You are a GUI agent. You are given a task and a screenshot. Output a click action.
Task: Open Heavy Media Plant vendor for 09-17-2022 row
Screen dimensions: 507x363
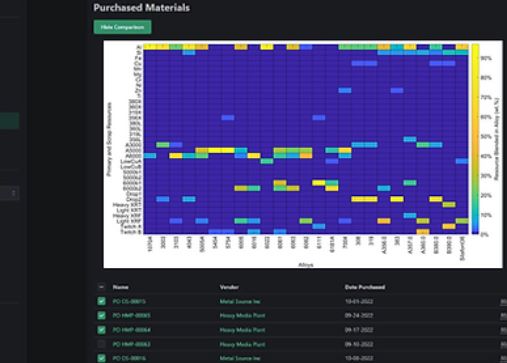point(242,330)
